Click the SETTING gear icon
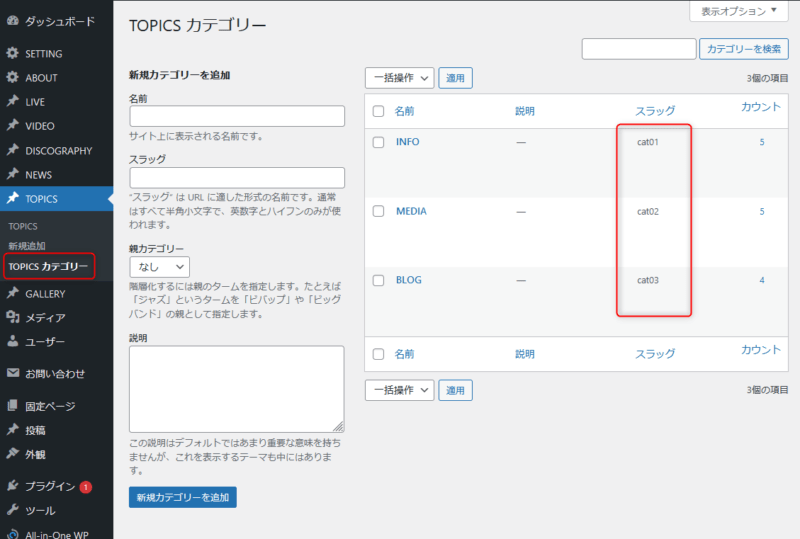Image resolution: width=800 pixels, height=539 pixels. (12, 54)
